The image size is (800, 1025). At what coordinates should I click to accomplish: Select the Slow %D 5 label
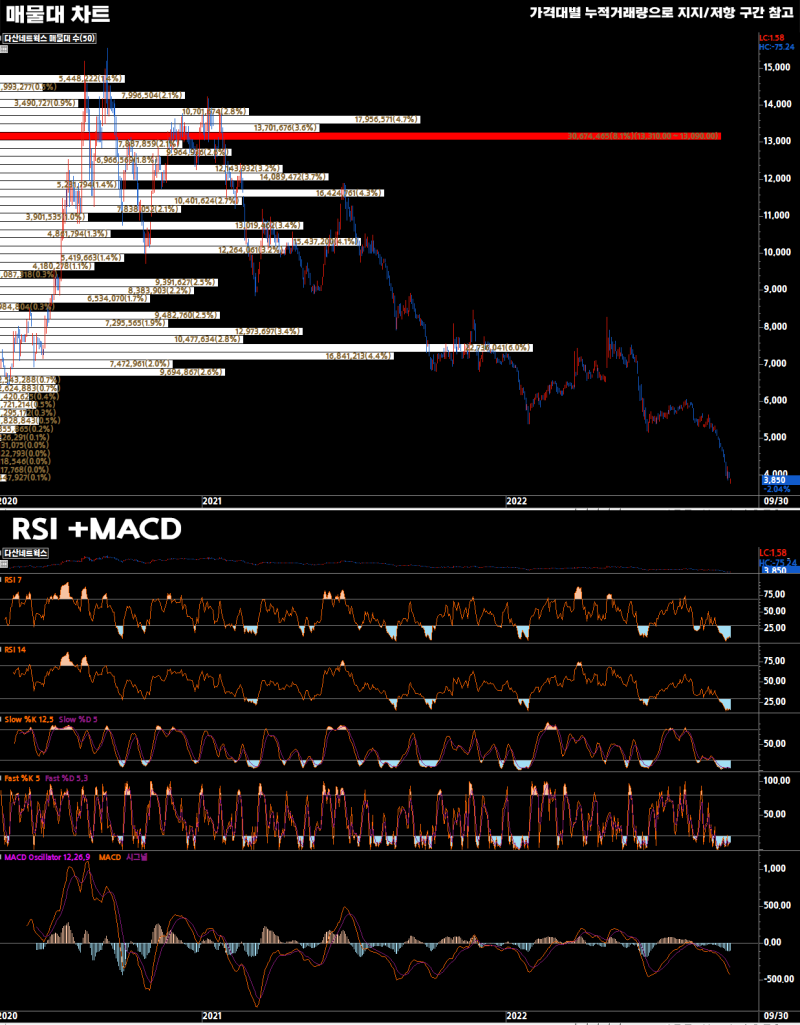pyautogui.click(x=76, y=719)
